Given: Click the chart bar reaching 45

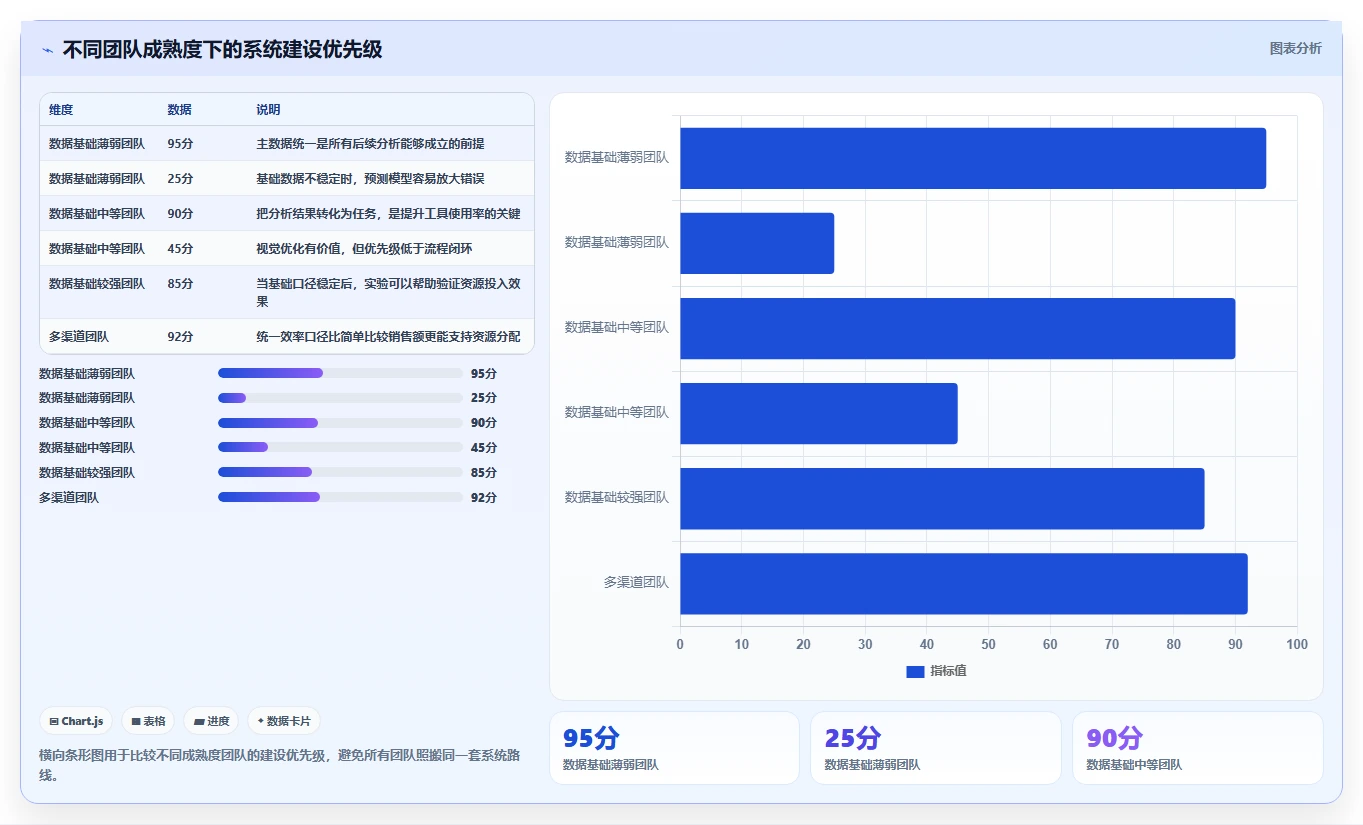Looking at the screenshot, I should [x=819, y=413].
